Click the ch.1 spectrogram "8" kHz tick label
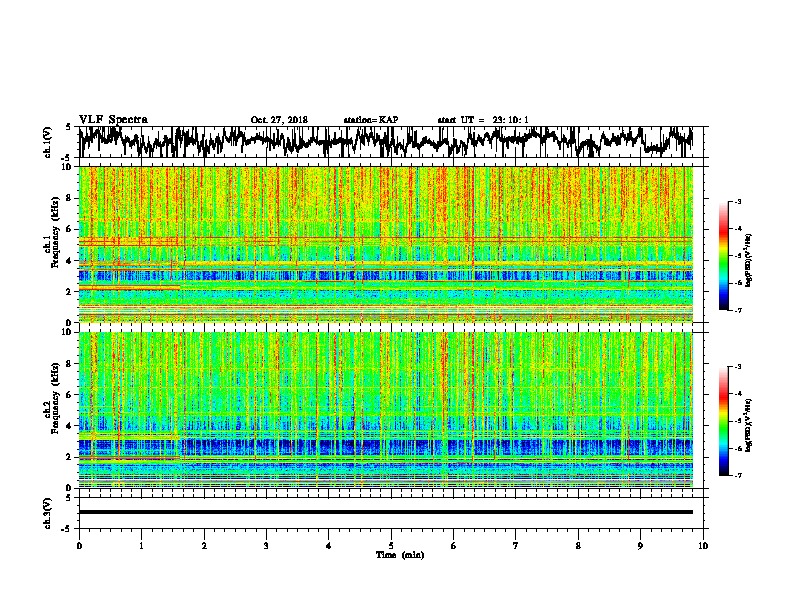792x612 pixels. [x=70, y=198]
